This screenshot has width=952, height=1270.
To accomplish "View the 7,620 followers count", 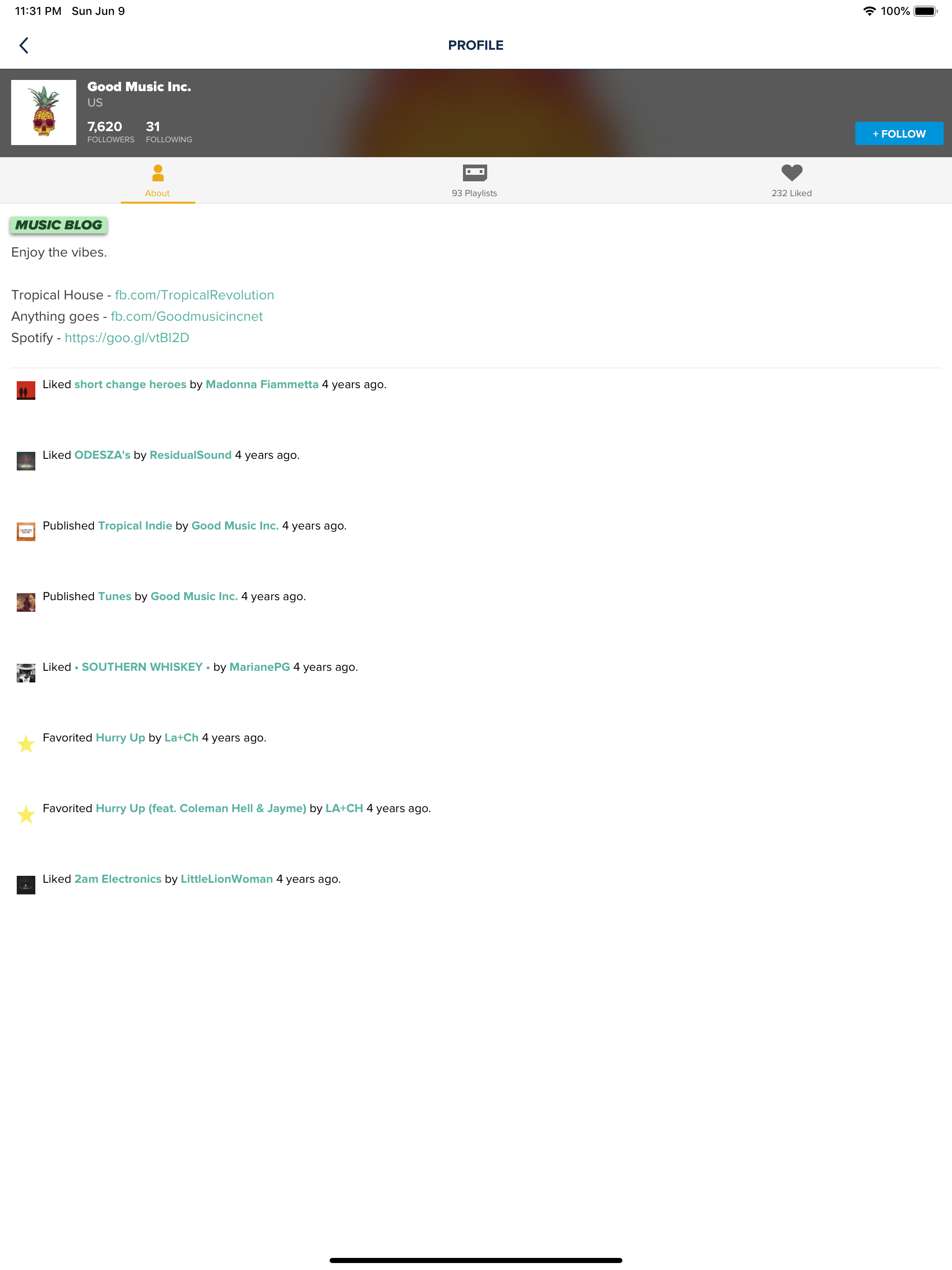I will 110,132.
